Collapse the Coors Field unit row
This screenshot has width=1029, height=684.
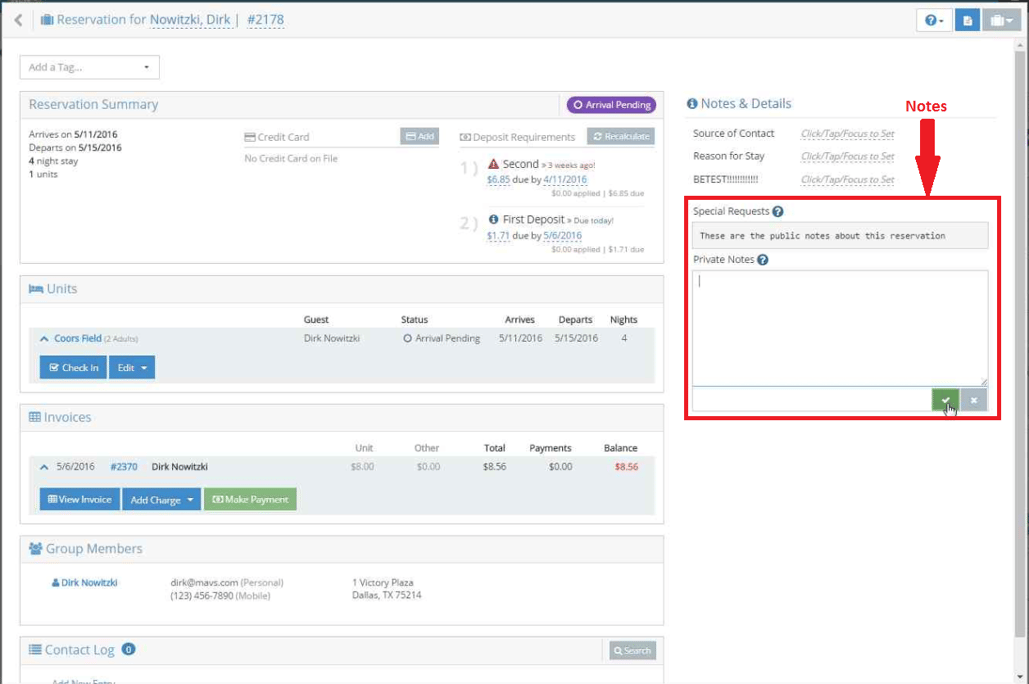[44, 339]
